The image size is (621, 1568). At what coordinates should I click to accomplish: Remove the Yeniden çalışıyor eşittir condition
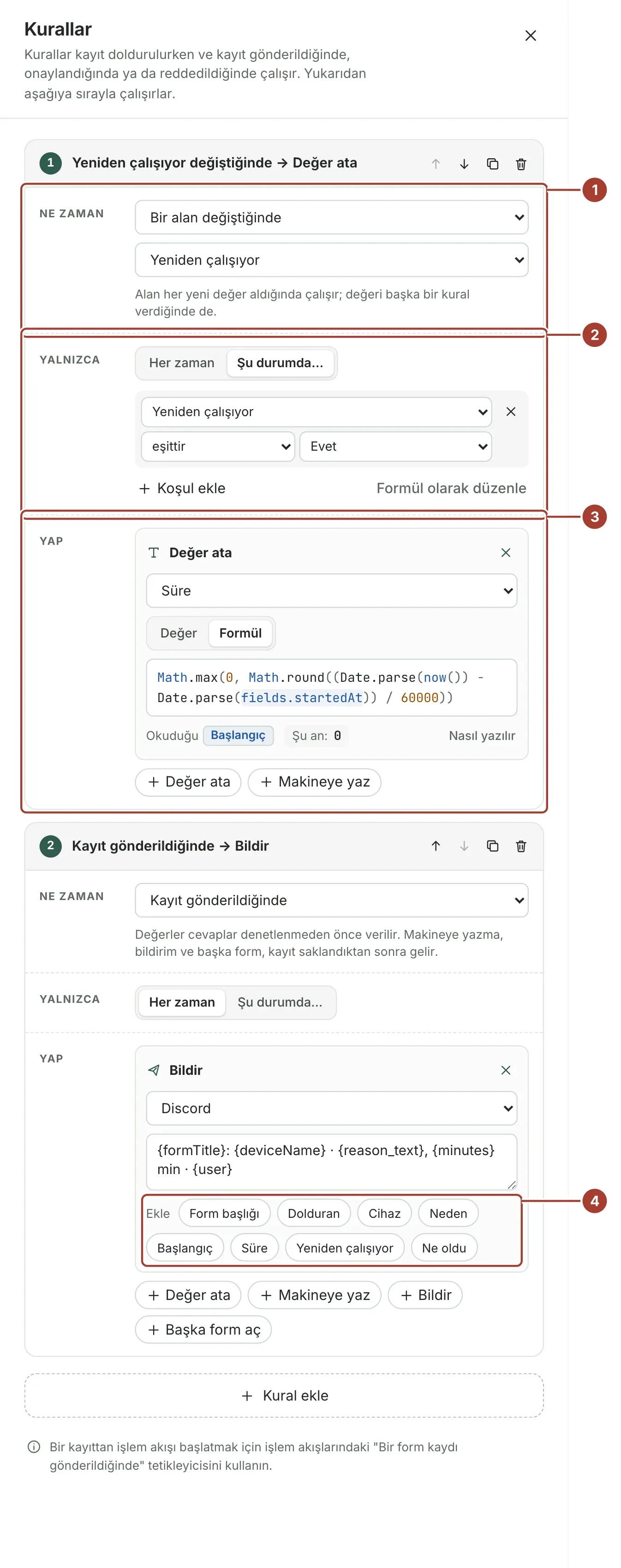[x=511, y=411]
